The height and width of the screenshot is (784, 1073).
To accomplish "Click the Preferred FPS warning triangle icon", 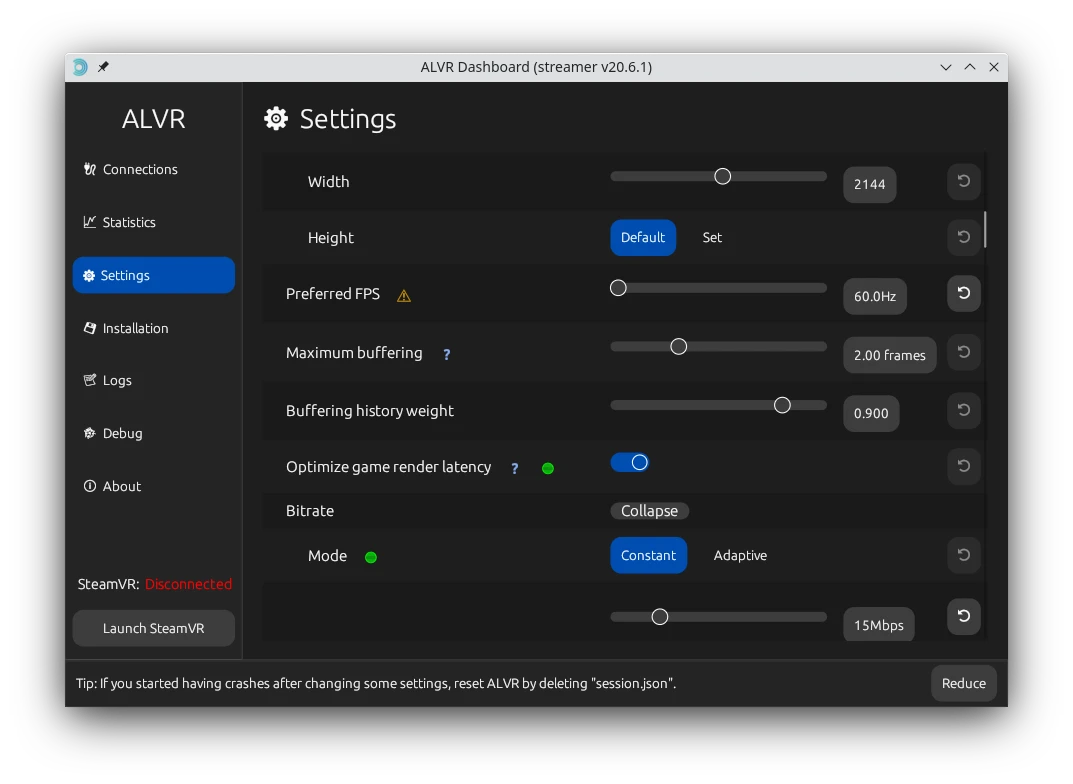I will [x=404, y=296].
